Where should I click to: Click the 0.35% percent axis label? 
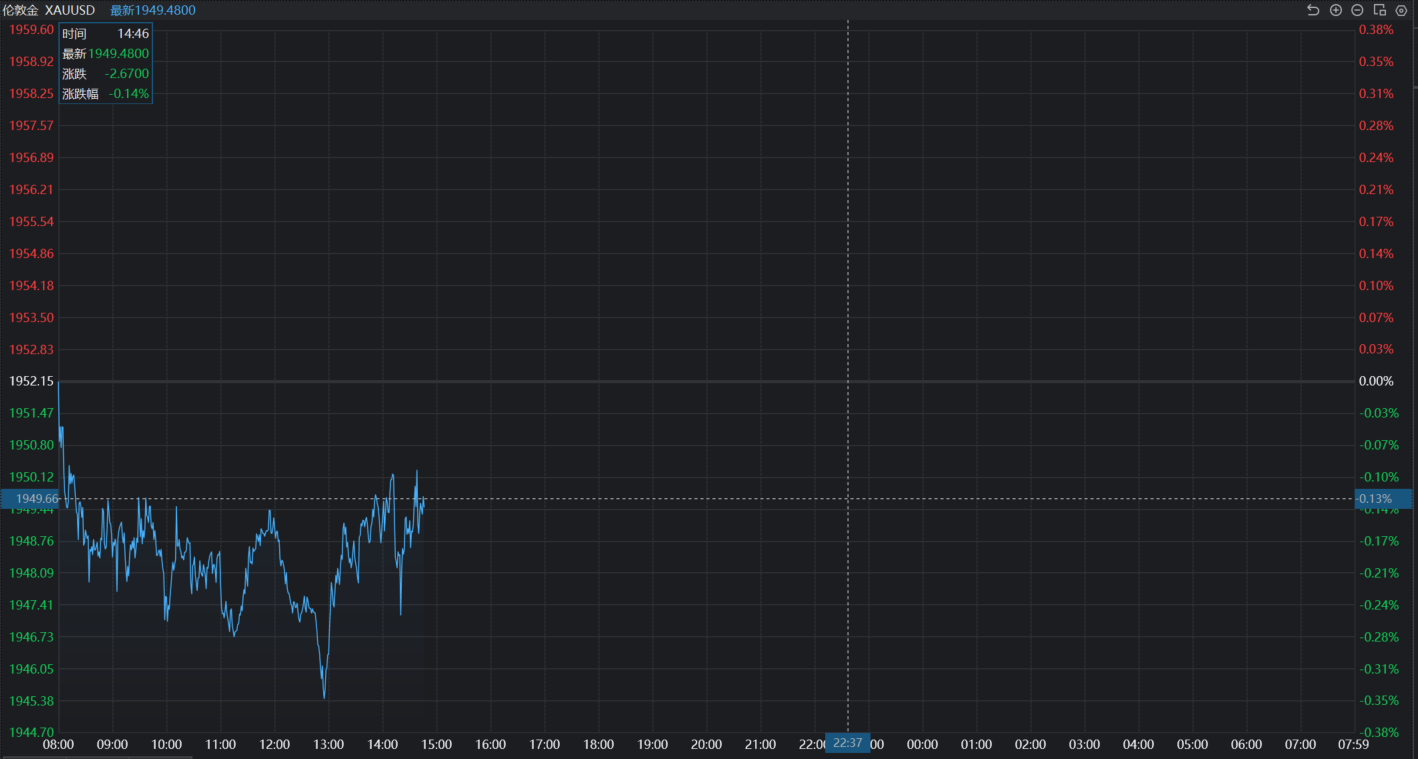[1376, 62]
